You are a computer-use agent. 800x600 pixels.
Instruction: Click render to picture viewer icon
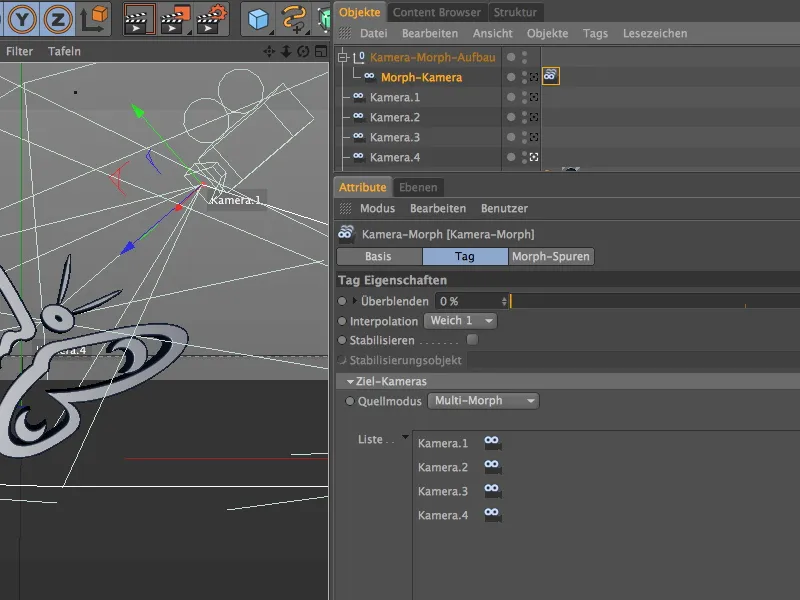pos(176,19)
